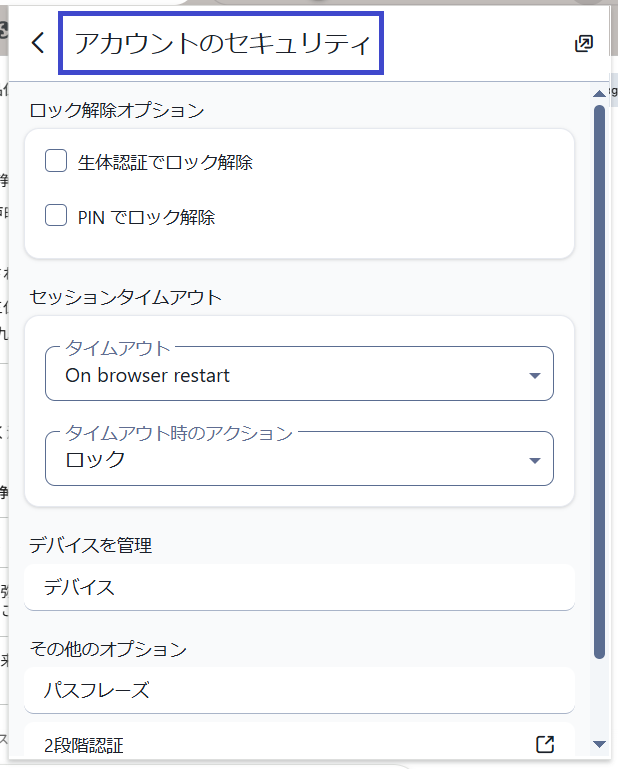Click the PIN でロック解除 label text
The height and width of the screenshot is (769, 618).
[x=146, y=216]
